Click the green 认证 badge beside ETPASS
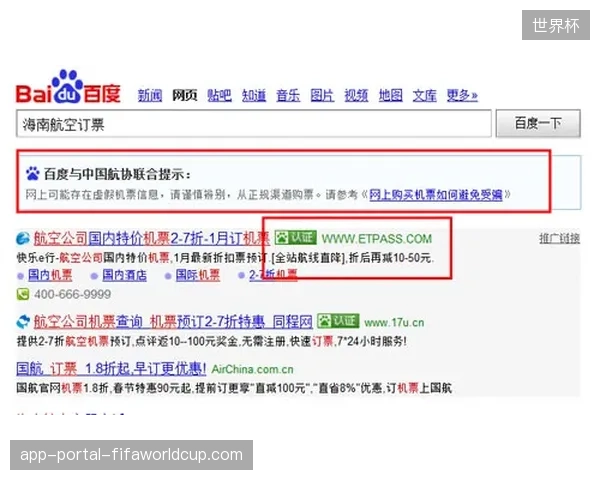The width and height of the screenshot is (600, 480). pos(295,238)
